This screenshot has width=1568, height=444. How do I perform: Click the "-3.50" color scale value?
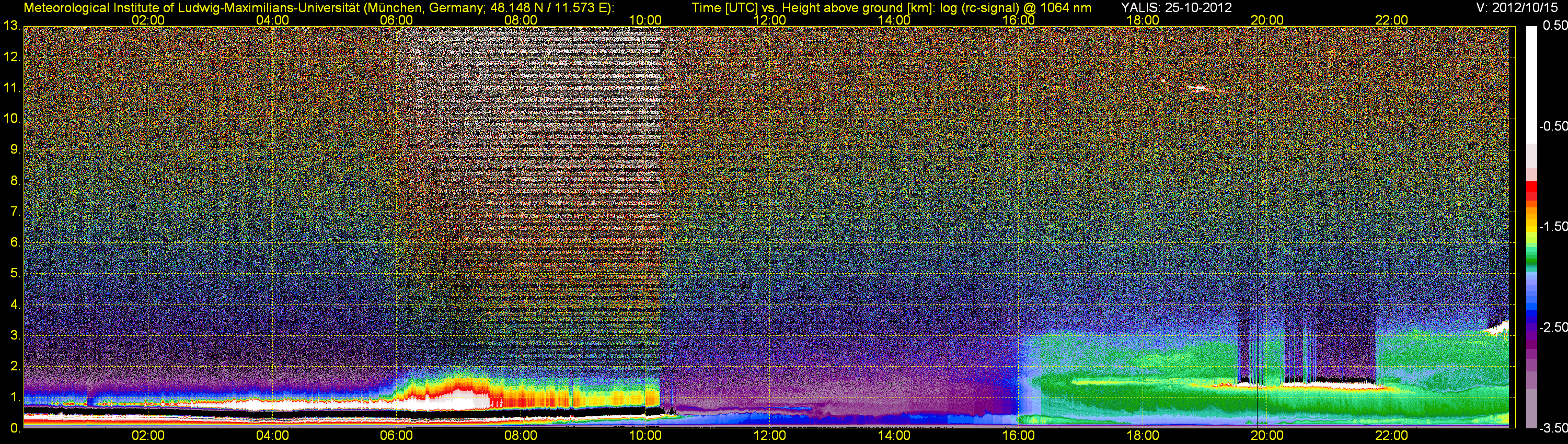click(x=1552, y=428)
